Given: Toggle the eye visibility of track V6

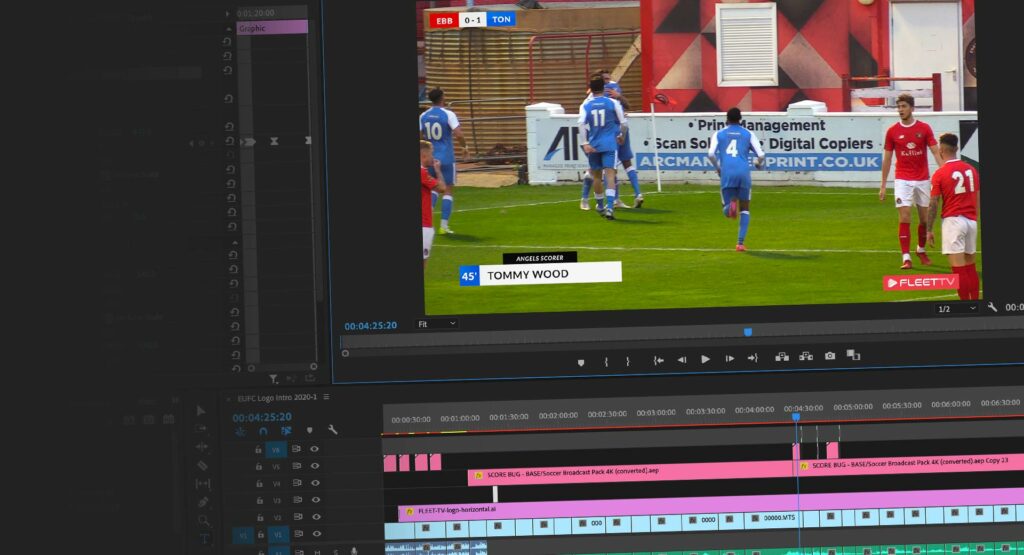Looking at the screenshot, I should click(x=314, y=450).
